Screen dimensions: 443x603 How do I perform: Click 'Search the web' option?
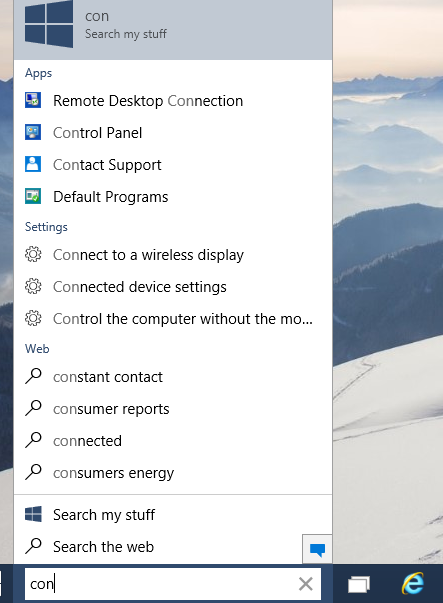point(158,546)
